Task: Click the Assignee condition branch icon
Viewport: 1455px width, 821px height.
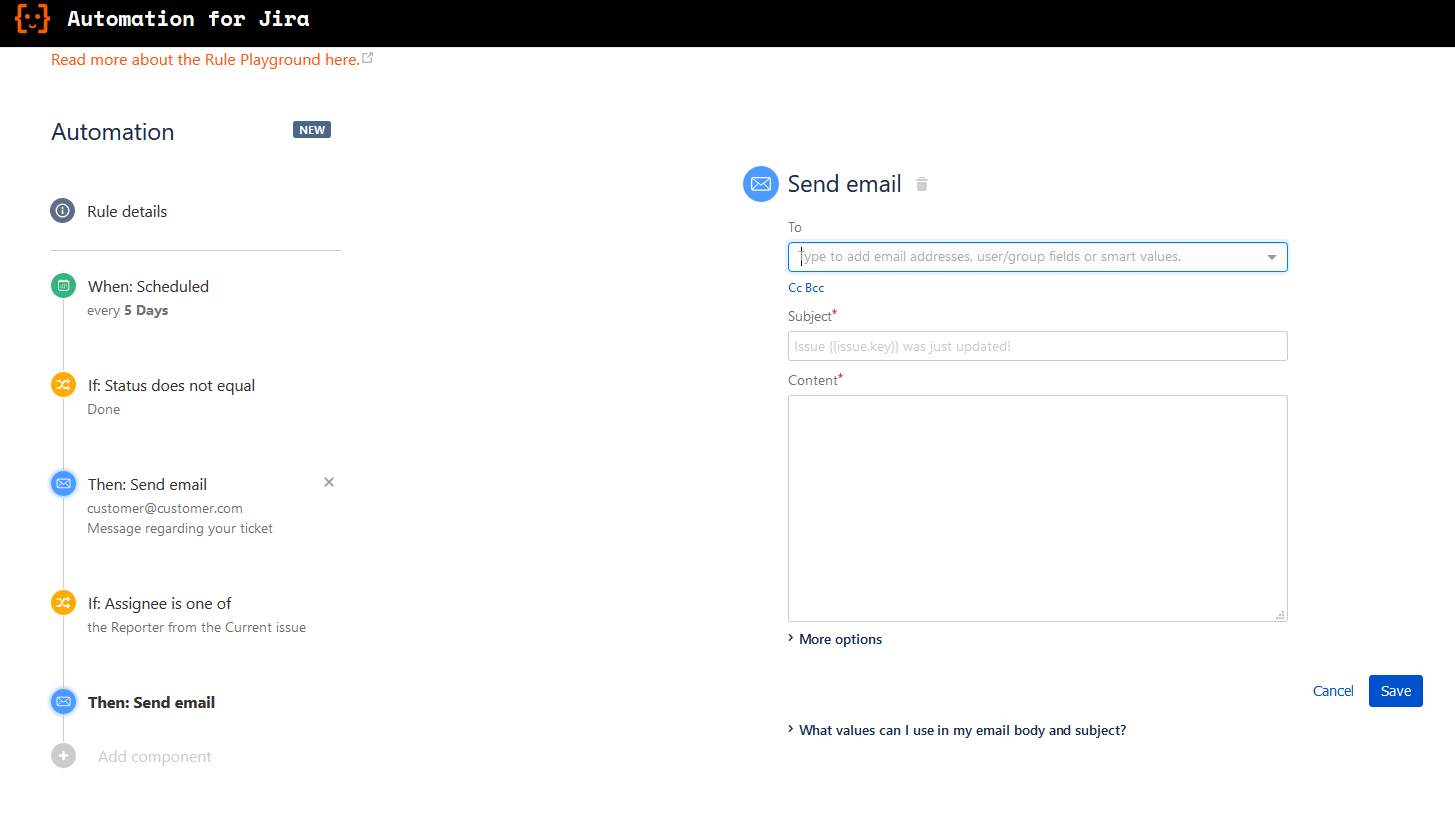Action: click(63, 602)
